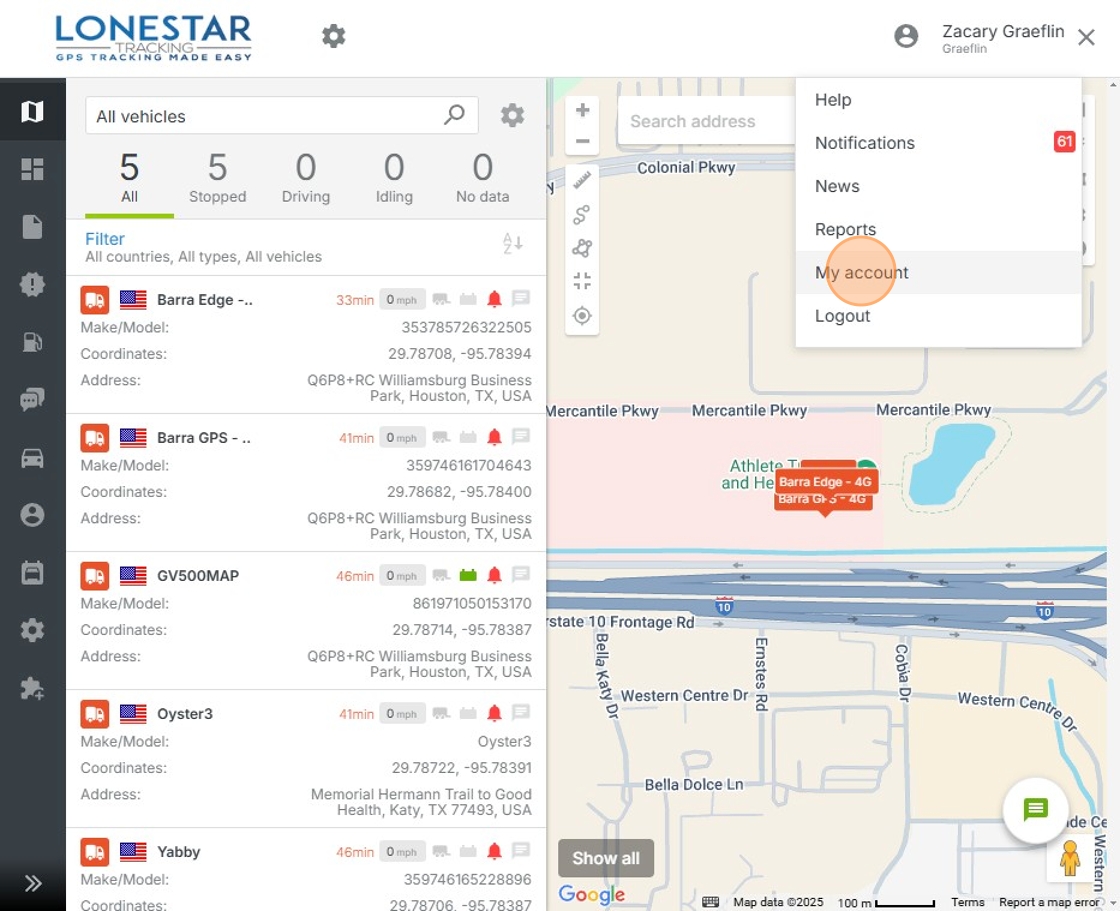Open the live chat bubble button

click(x=1035, y=810)
